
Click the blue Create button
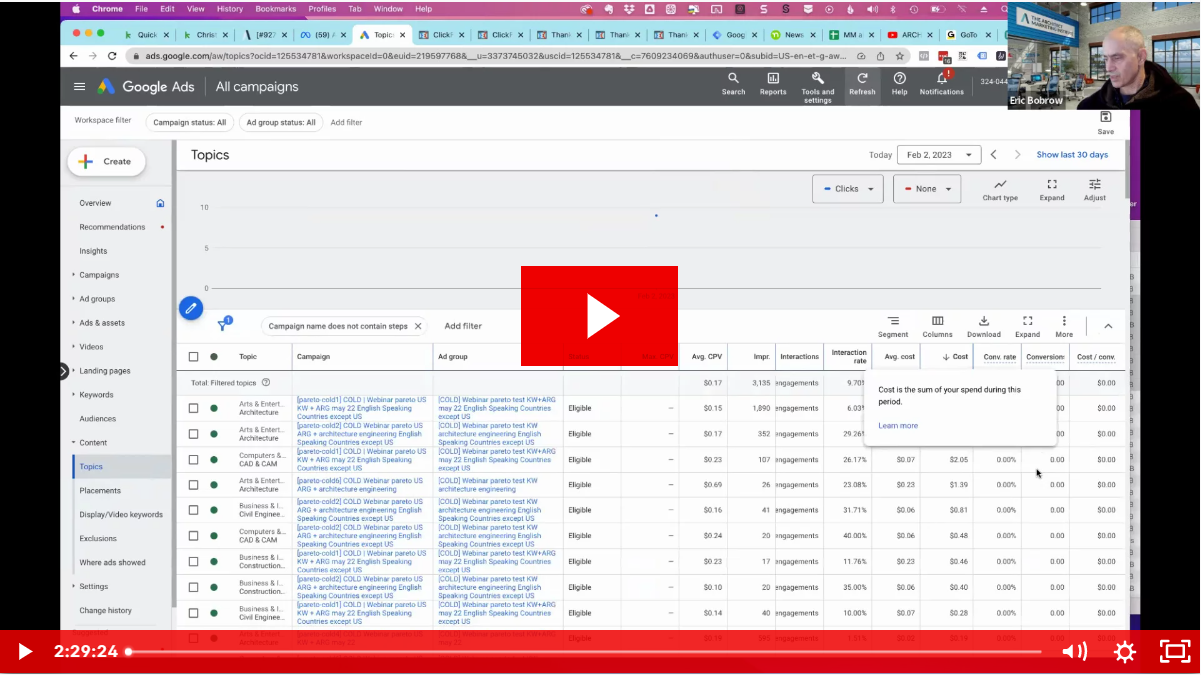tap(106, 161)
